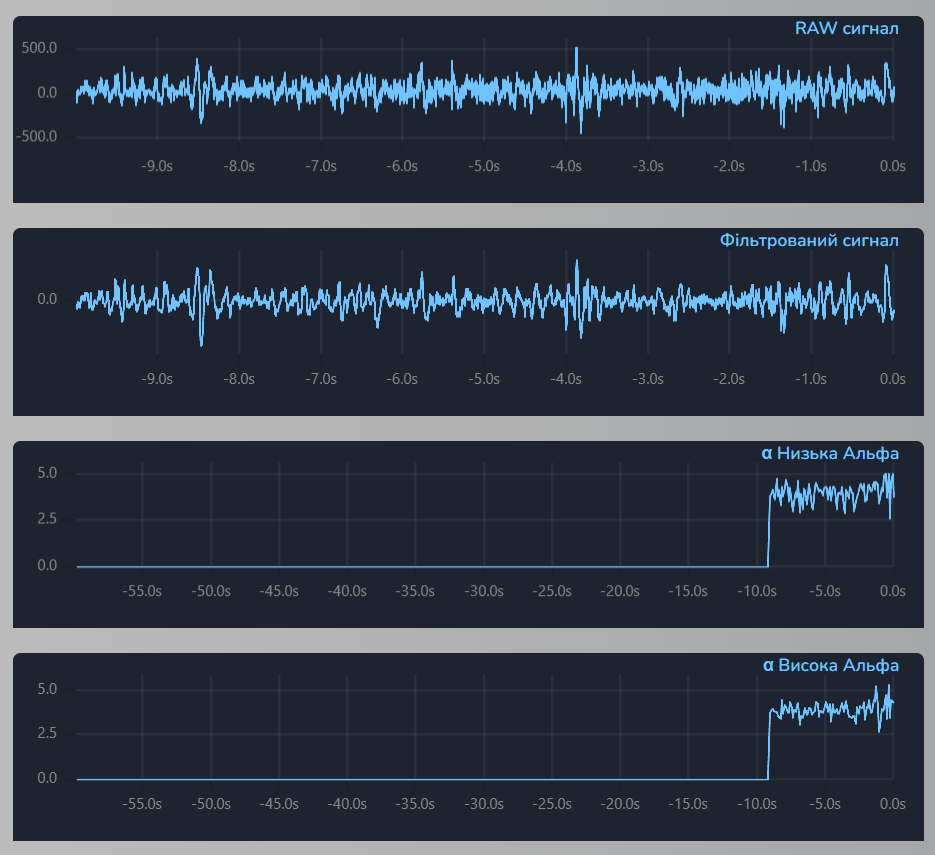Pick the -55.0s tick in Низька Альфа chart
Viewport: 935px width, 855px height.
pyautogui.click(x=142, y=592)
